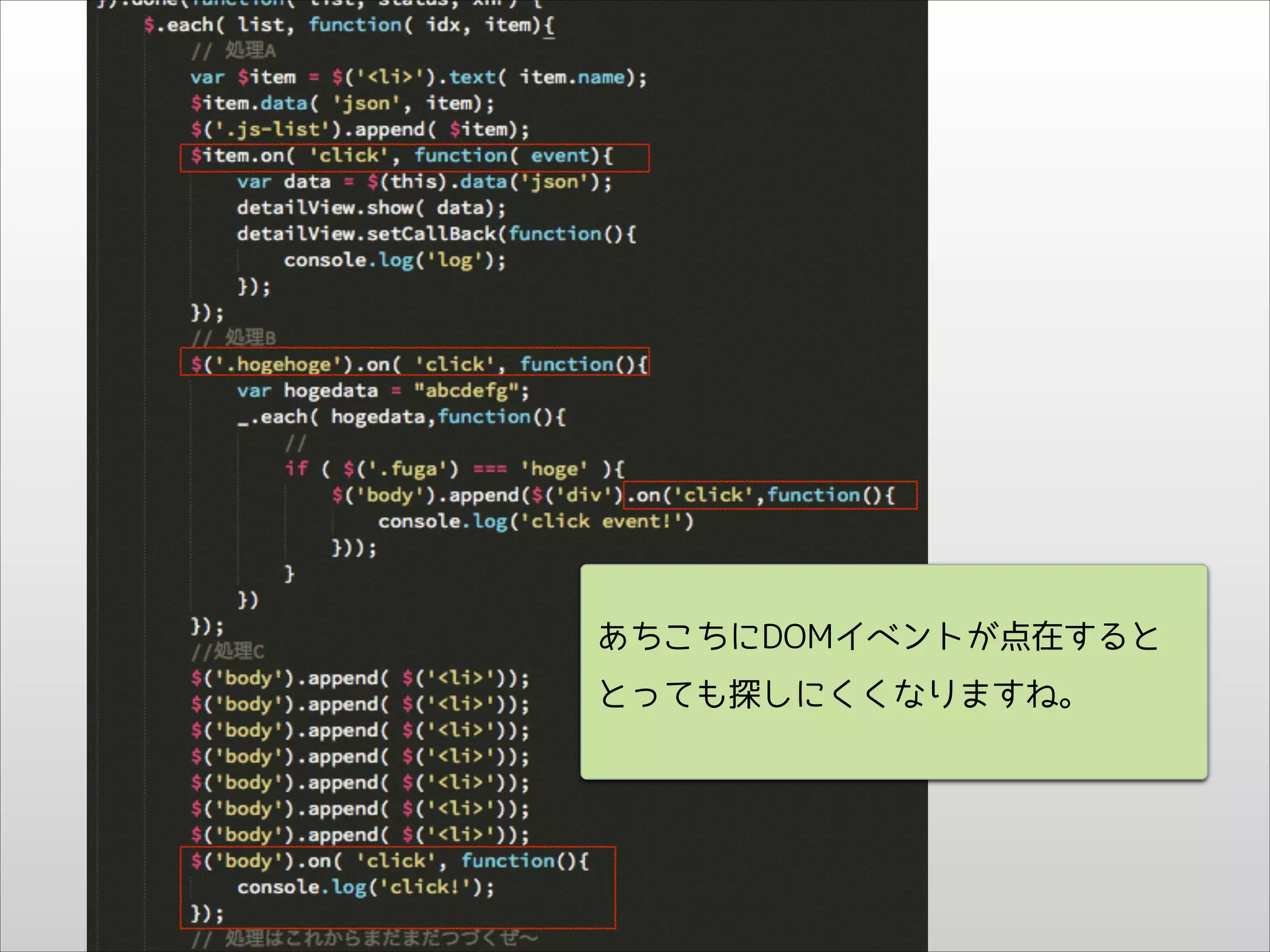Click the '//処理C' comment

coord(228,651)
